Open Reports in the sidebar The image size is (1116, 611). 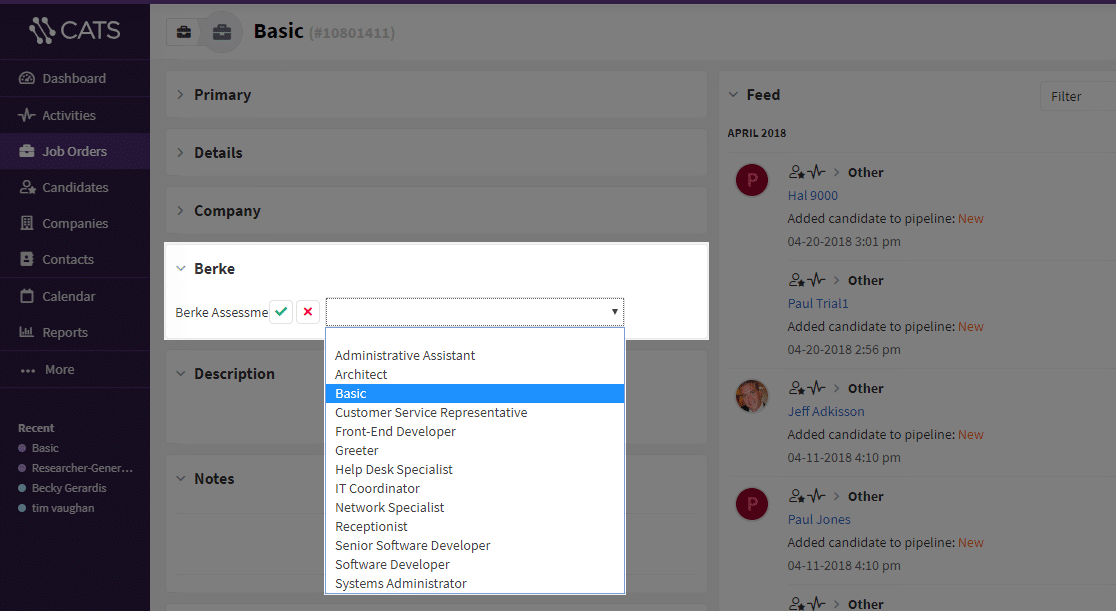[75, 333]
